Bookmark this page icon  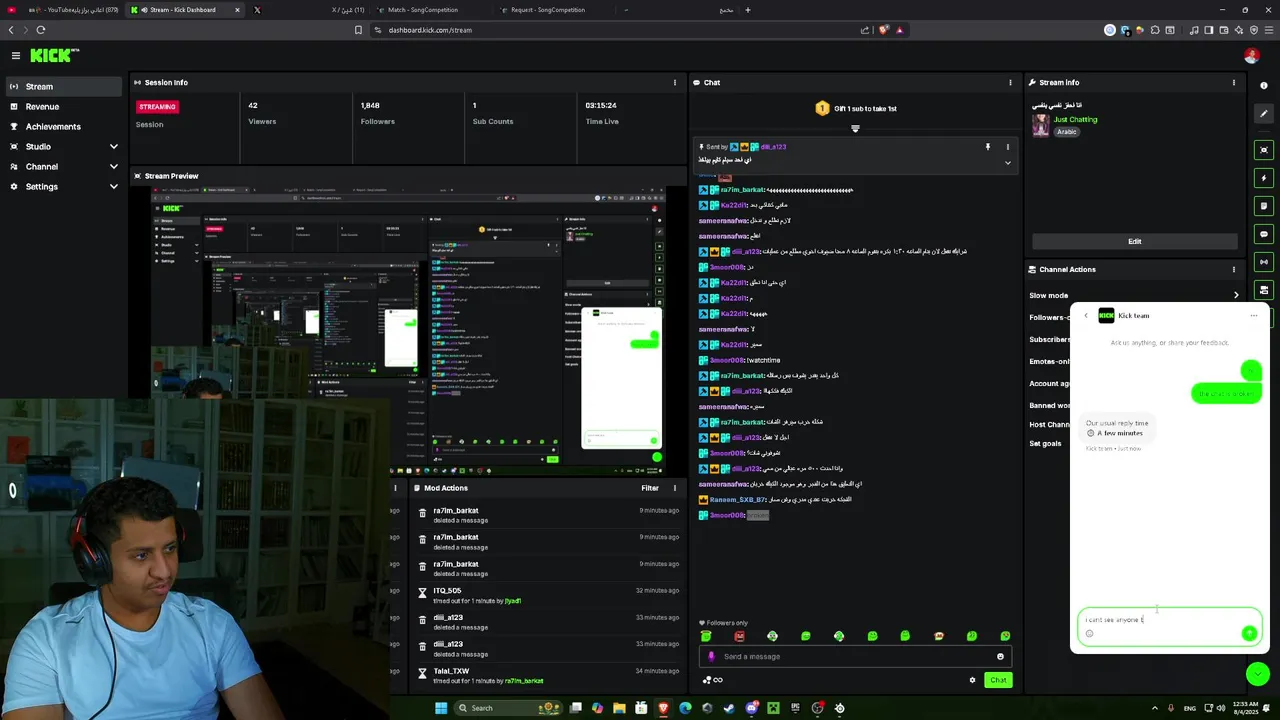[x=358, y=30]
